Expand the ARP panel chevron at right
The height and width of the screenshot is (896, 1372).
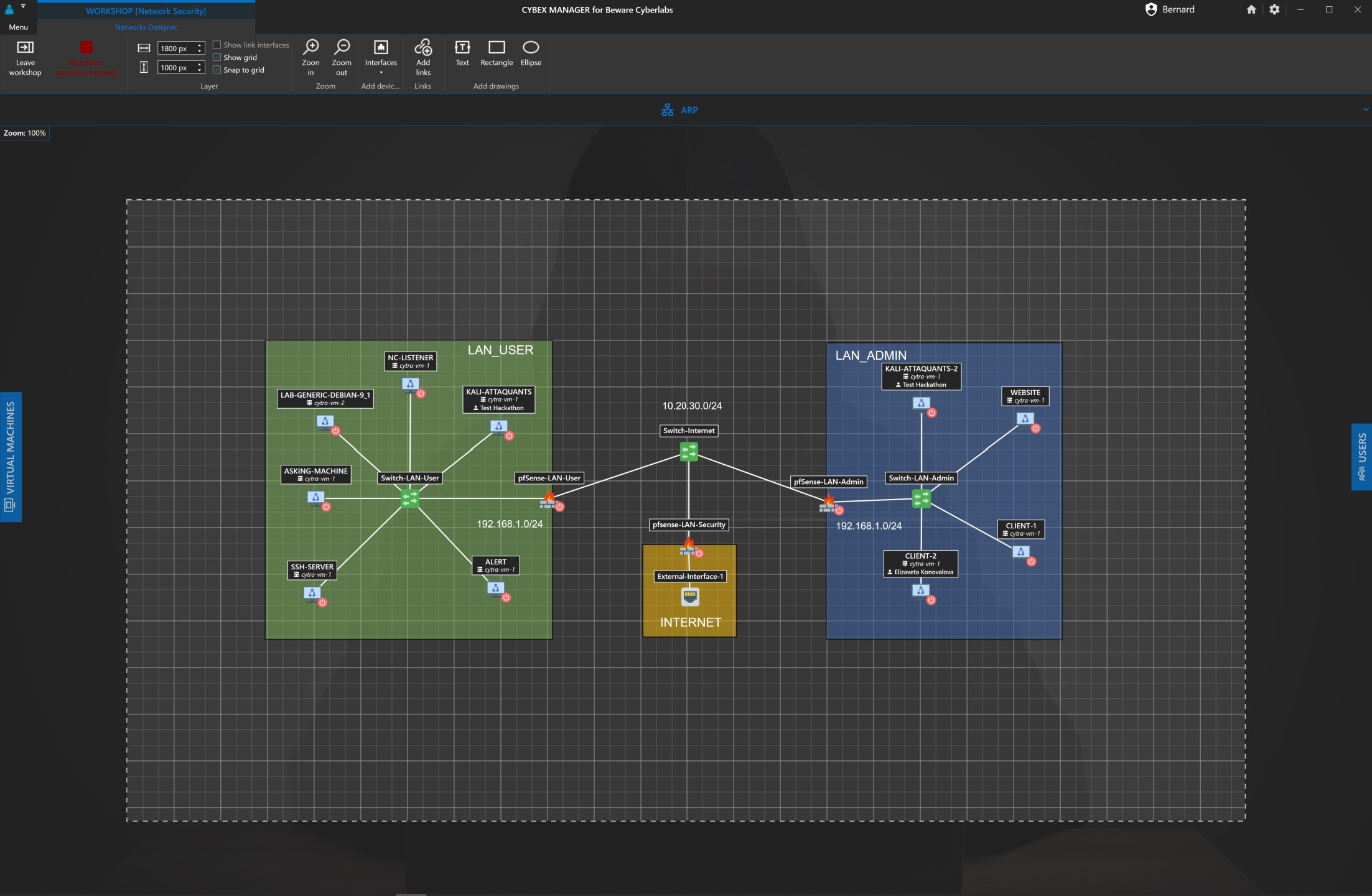coord(1365,110)
